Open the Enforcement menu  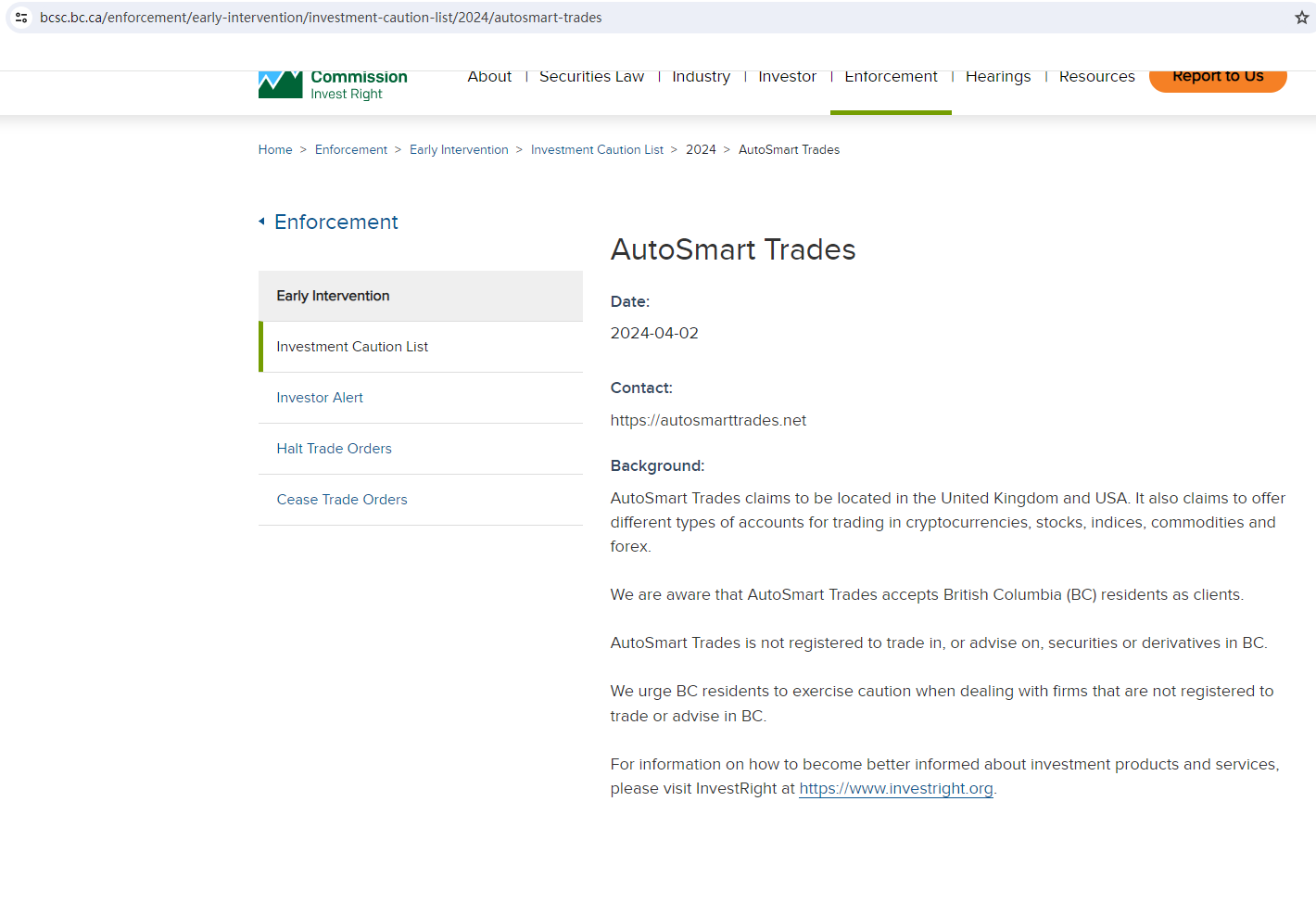click(891, 77)
